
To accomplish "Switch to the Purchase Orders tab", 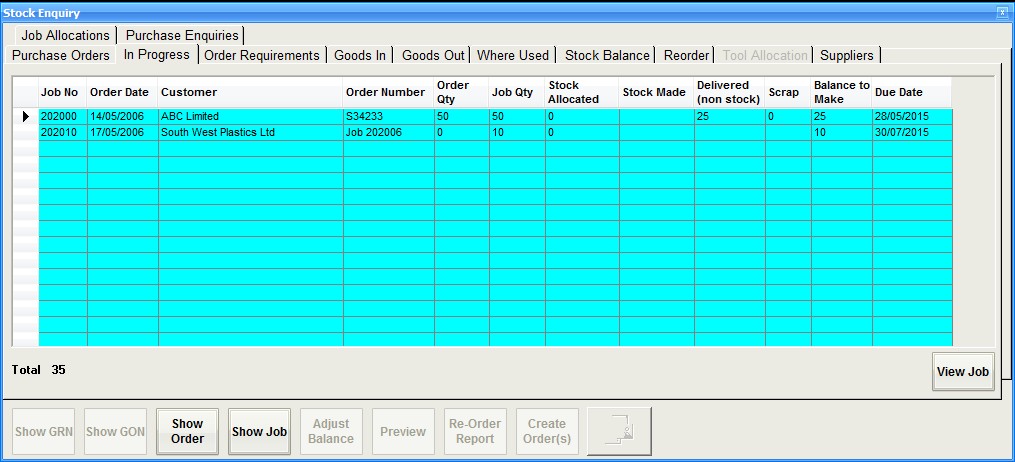I will [61, 55].
